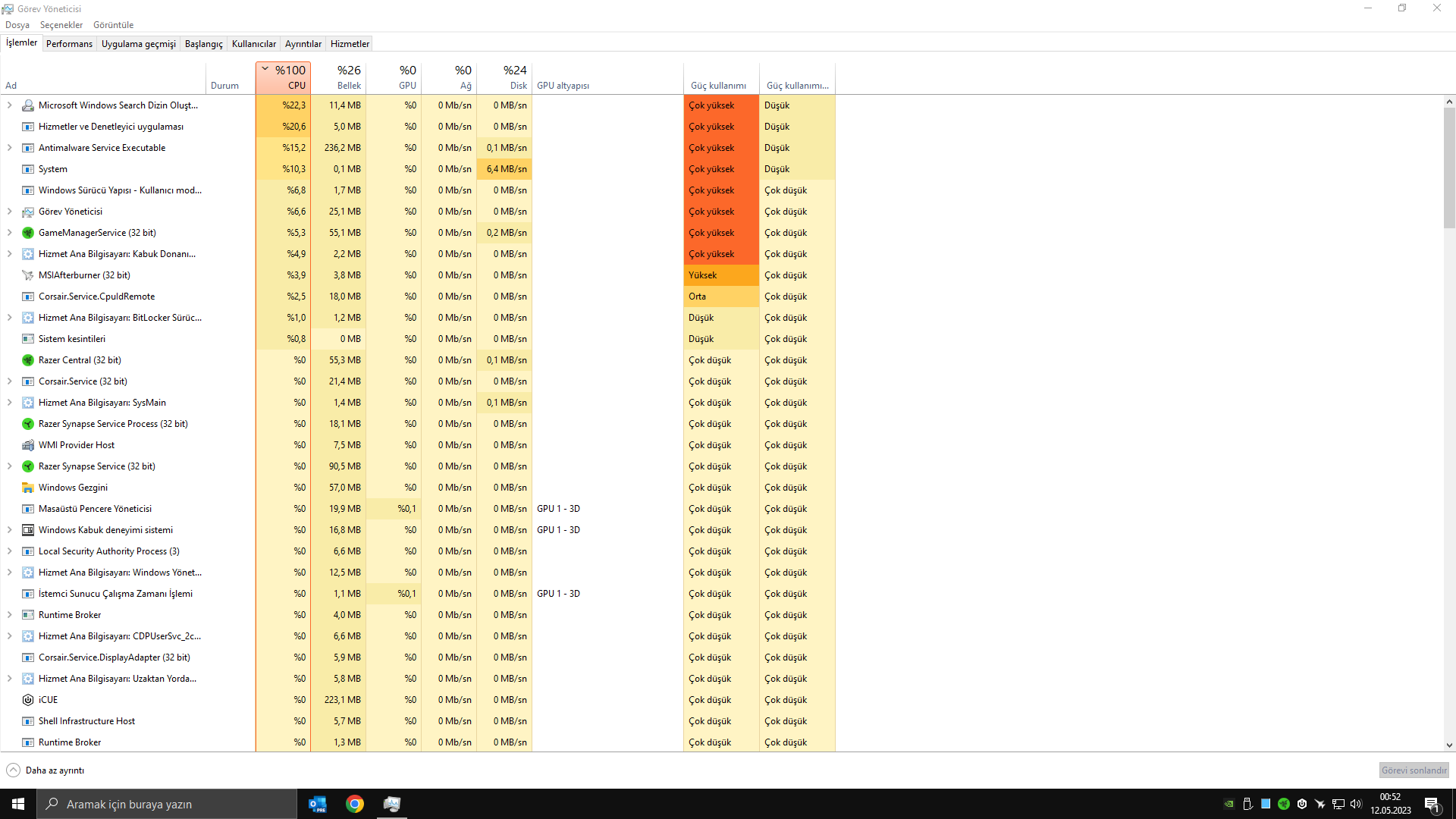Open Google Chrome from the taskbar
The width and height of the screenshot is (1456, 819).
tap(354, 804)
